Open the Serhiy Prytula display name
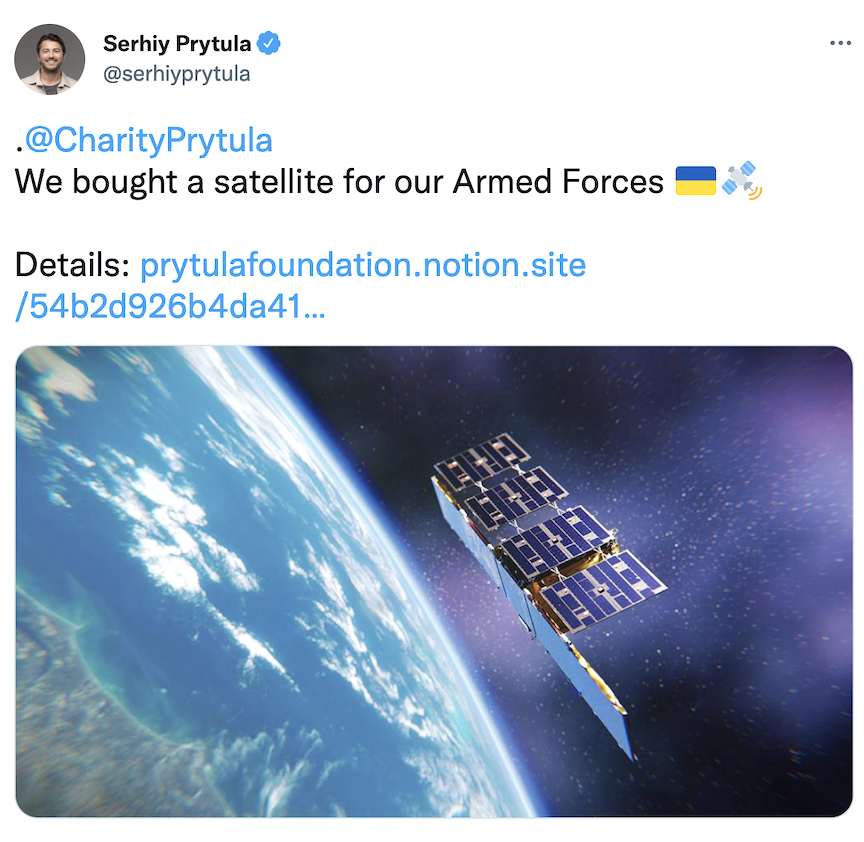This screenshot has height=842, width=864. [177, 44]
